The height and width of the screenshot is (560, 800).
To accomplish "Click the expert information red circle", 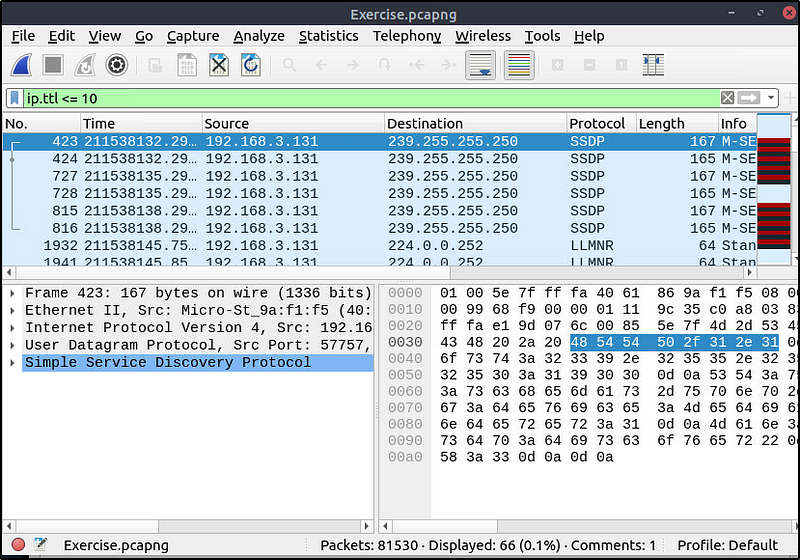I will [x=17, y=545].
